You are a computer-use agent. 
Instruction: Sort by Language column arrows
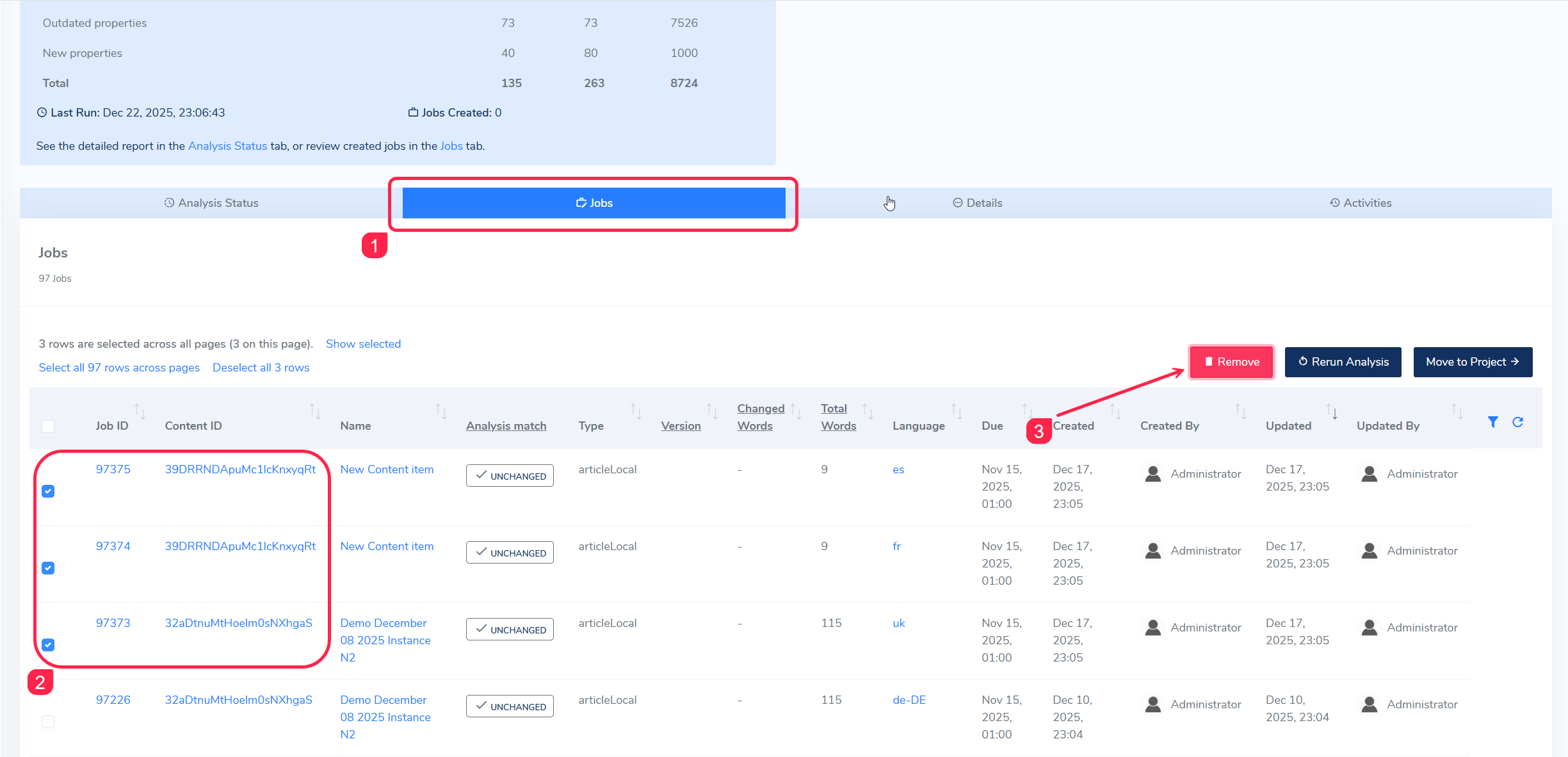(x=956, y=411)
